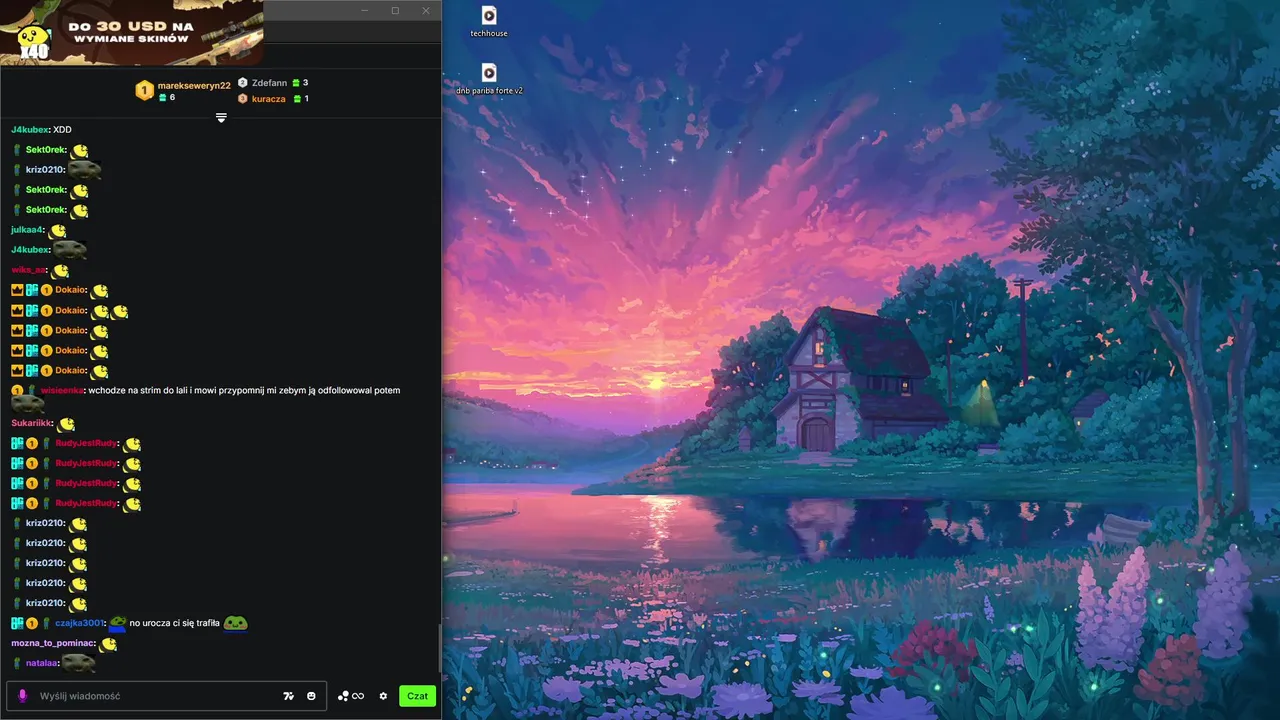Open Zdefann in the leaderboard
This screenshot has height=720, width=1280.
click(269, 83)
